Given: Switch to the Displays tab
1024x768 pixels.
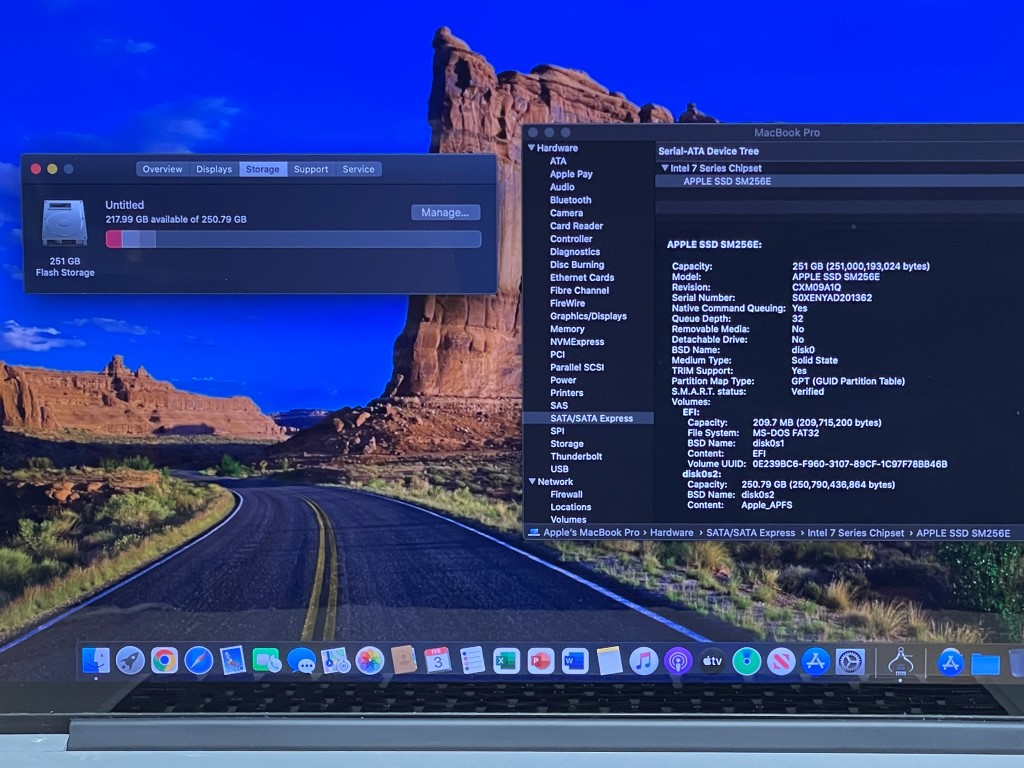Looking at the screenshot, I should coord(214,169).
